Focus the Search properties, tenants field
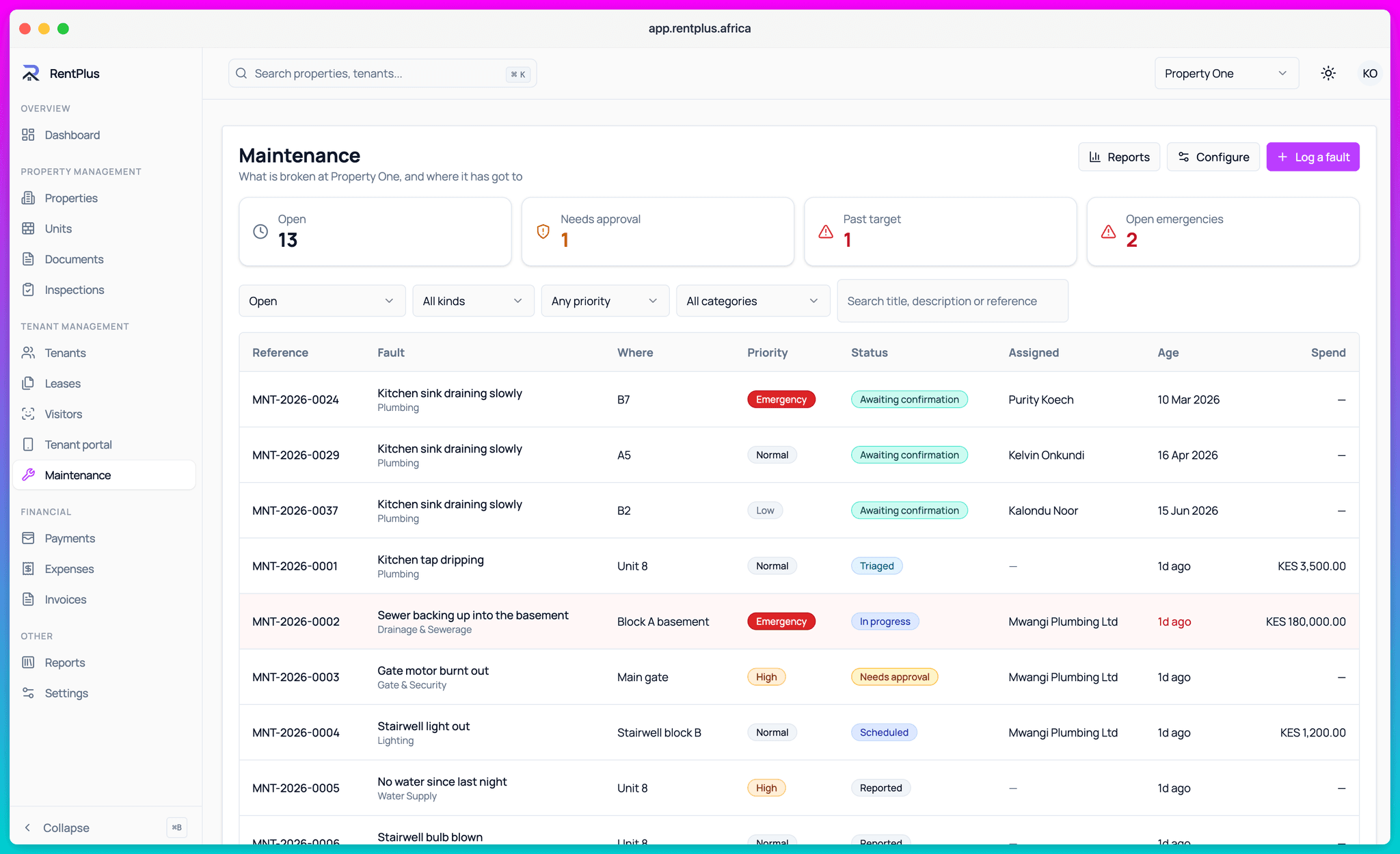The height and width of the screenshot is (854, 1400). pos(382,73)
